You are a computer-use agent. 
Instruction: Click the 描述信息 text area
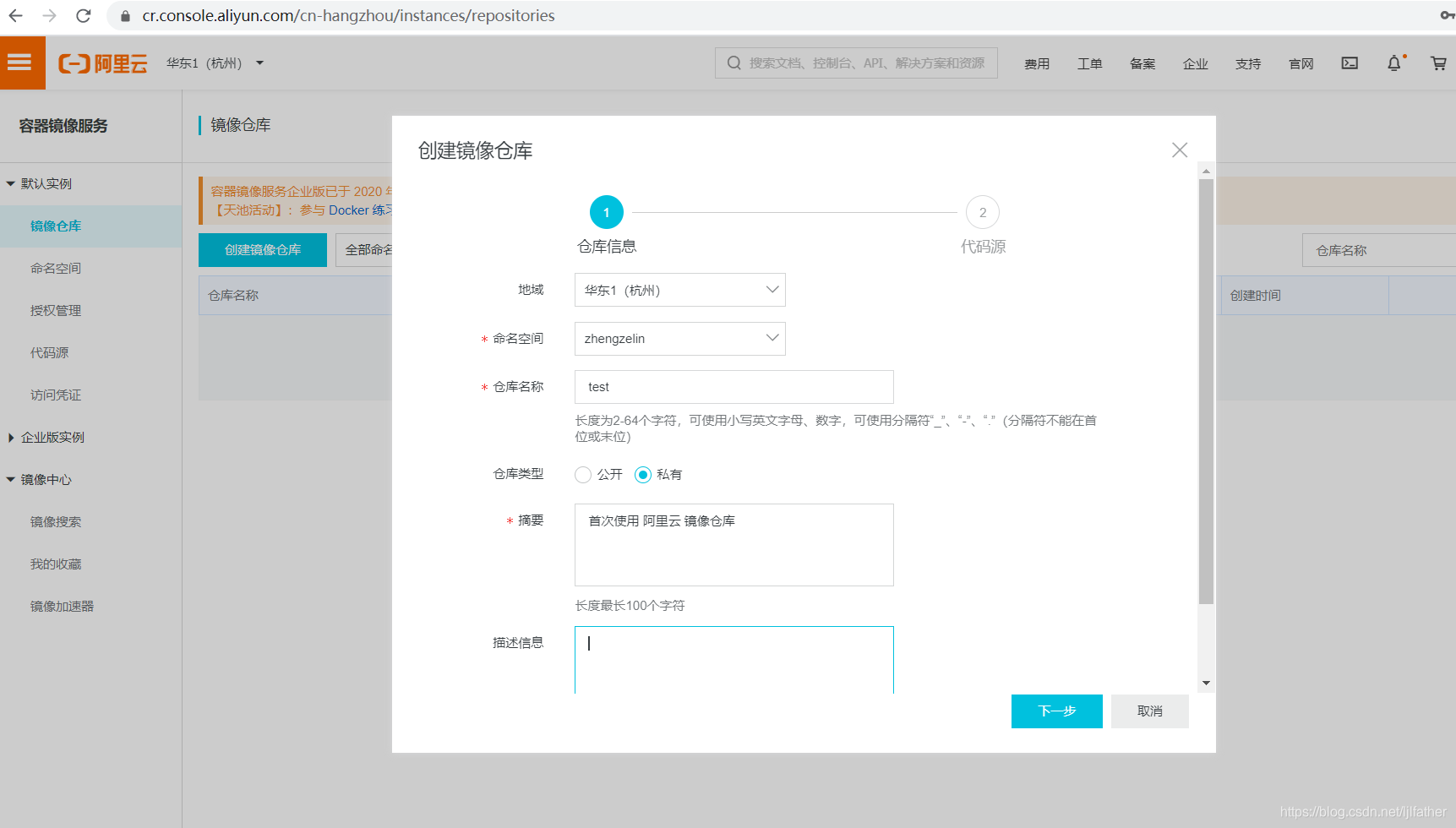click(733, 660)
